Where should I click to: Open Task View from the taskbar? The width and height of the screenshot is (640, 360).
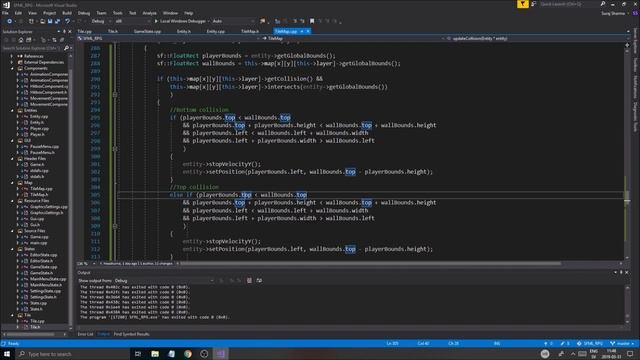coord(138,354)
